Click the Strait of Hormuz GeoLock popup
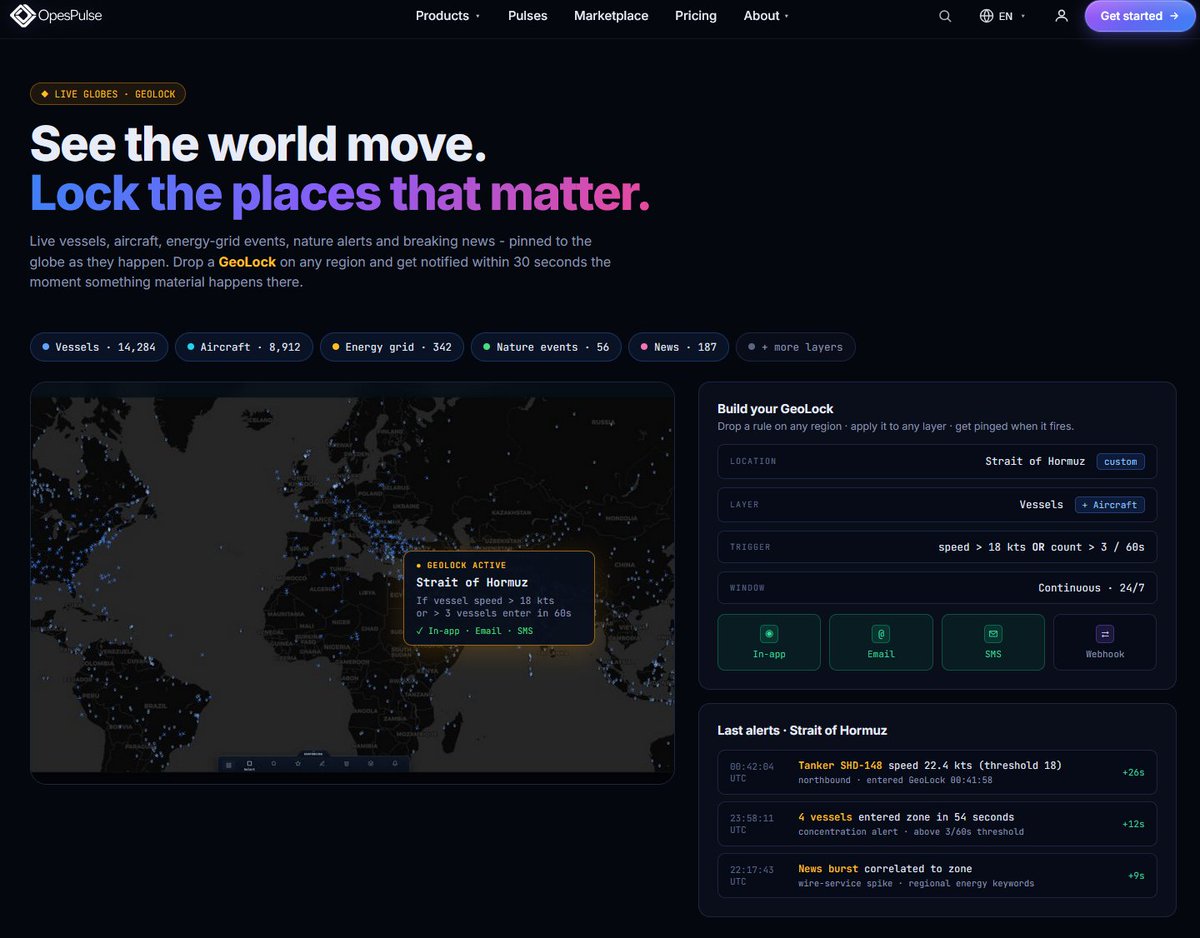The width and height of the screenshot is (1200, 938). point(499,598)
